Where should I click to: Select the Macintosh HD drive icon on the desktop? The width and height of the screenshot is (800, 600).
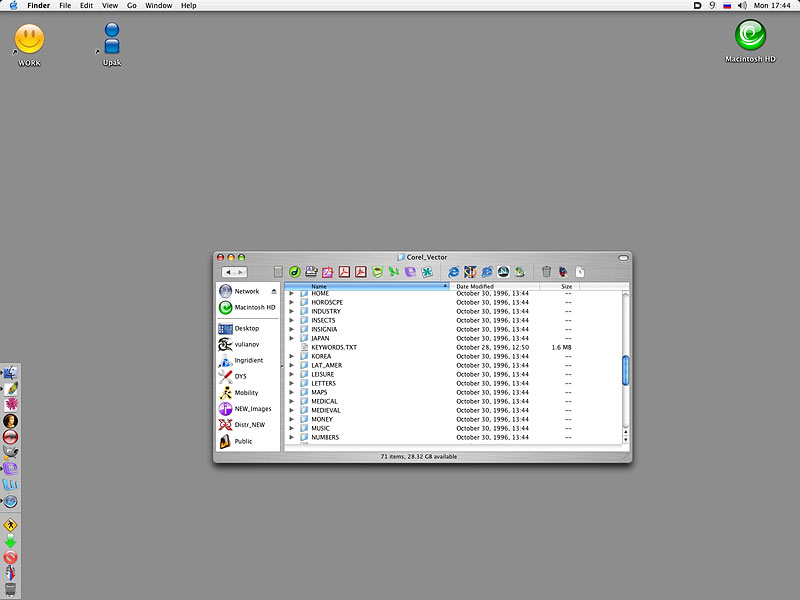750,35
